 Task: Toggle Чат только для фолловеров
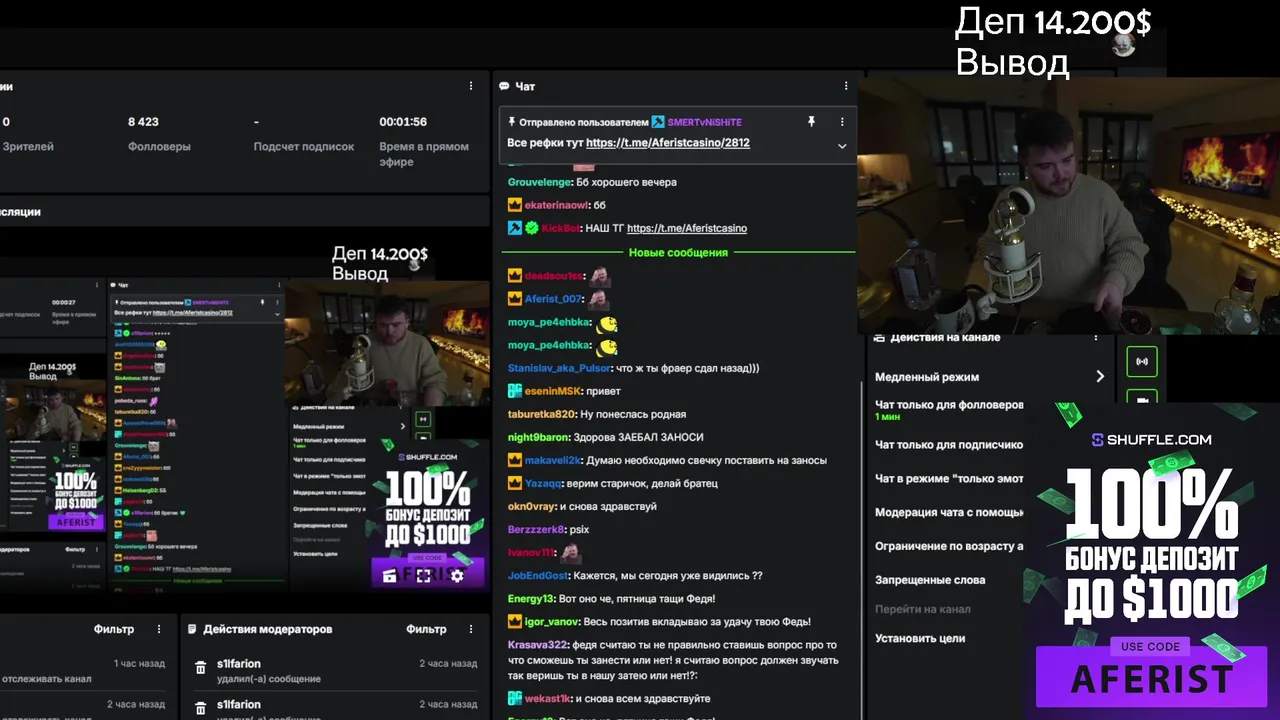[949, 409]
